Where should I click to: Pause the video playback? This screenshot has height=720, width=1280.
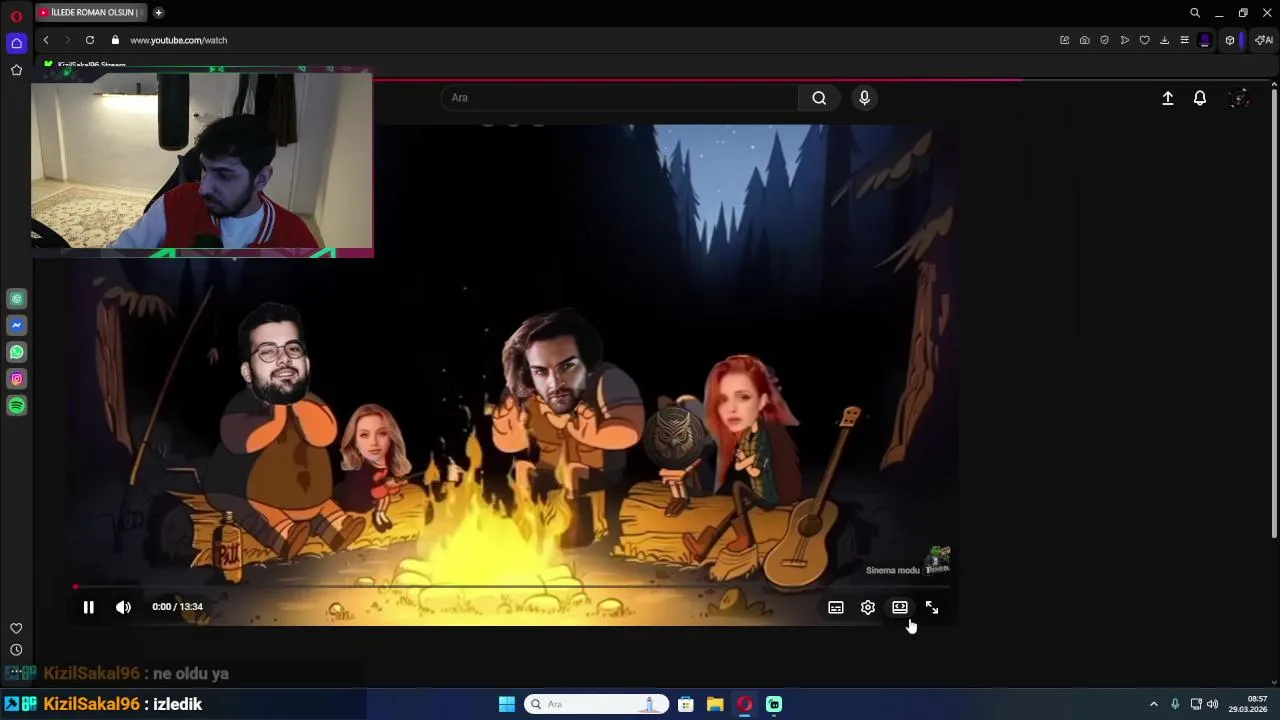(88, 607)
